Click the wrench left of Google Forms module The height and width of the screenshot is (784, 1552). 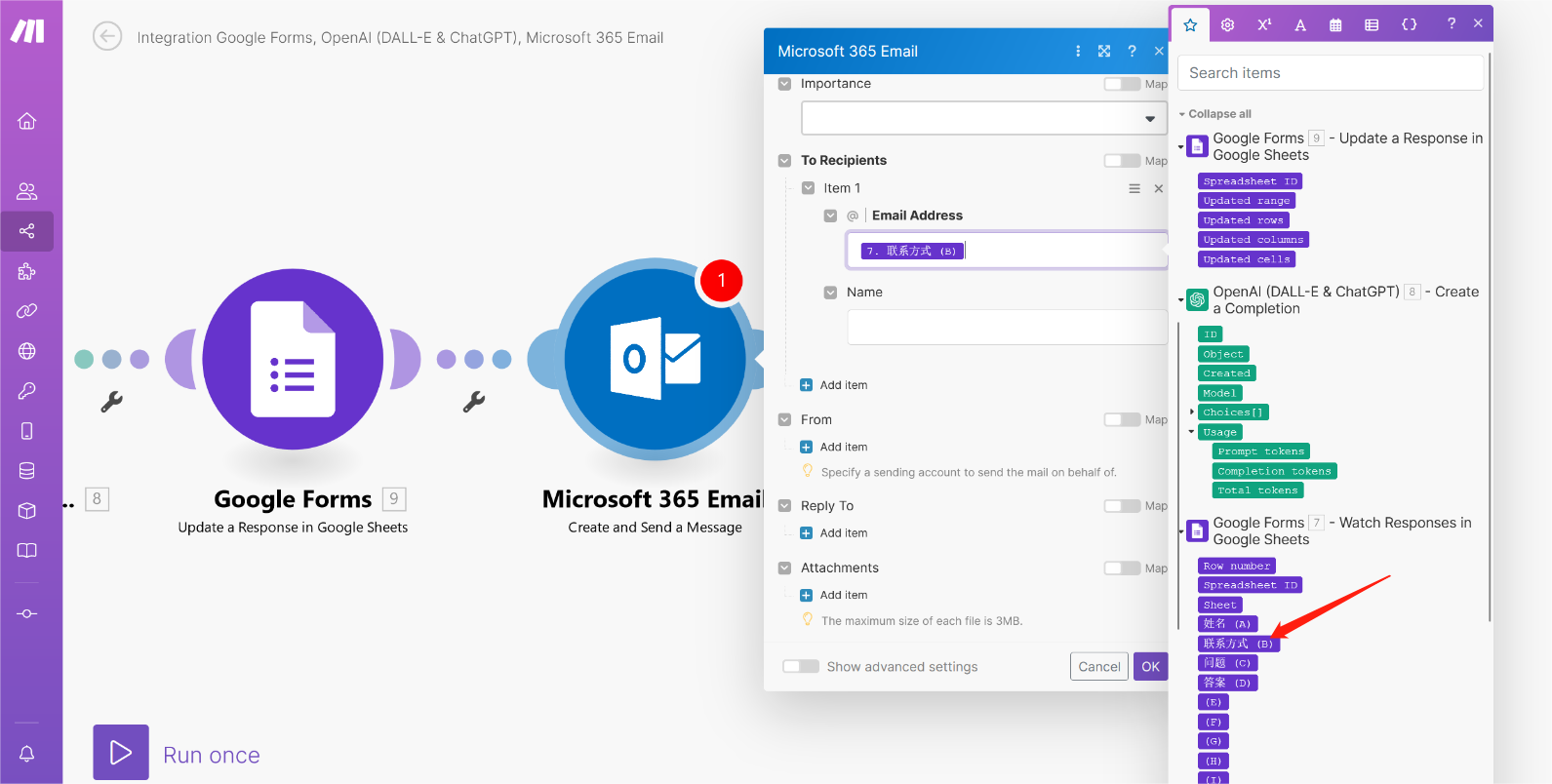tap(112, 401)
